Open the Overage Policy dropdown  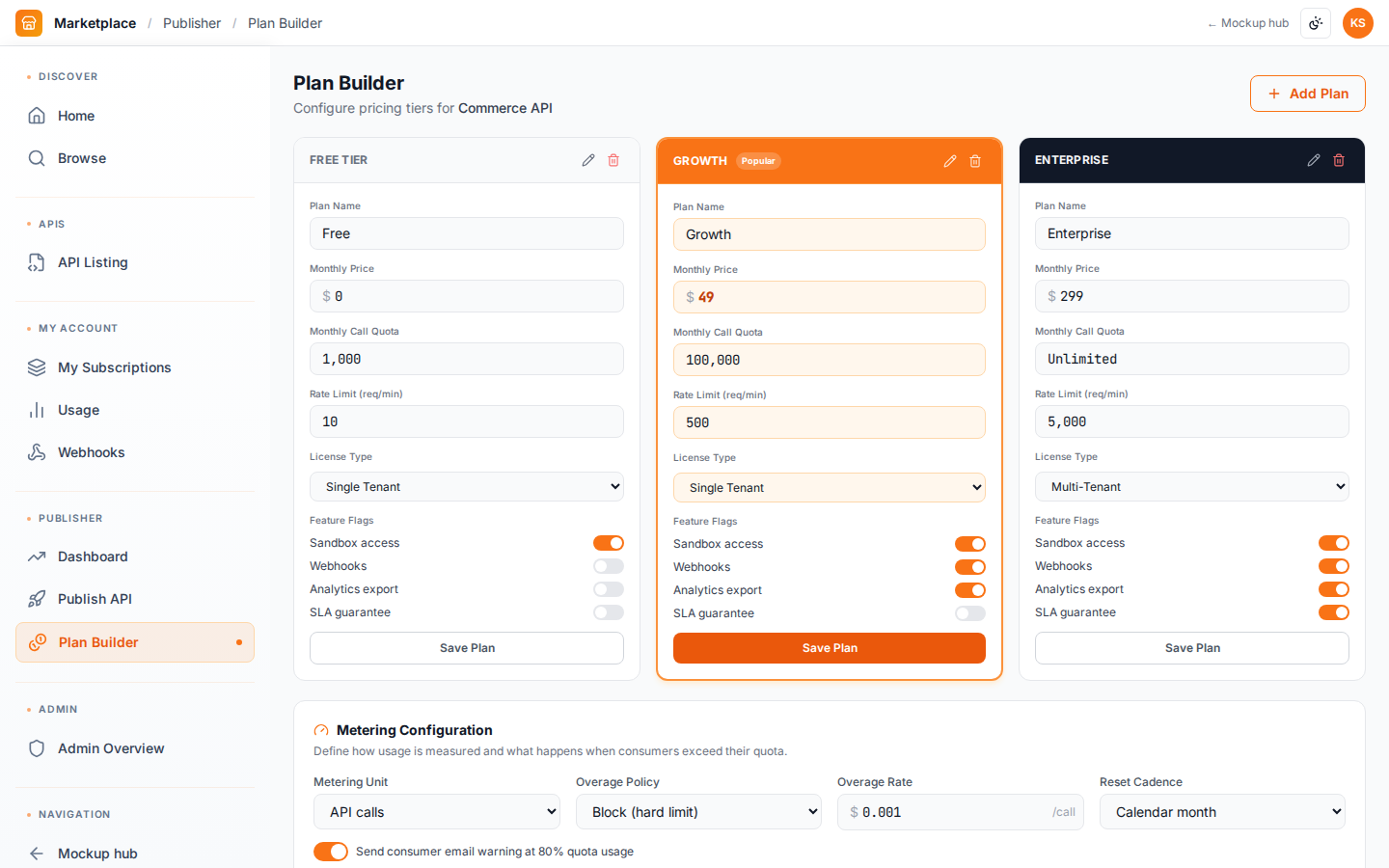point(698,812)
